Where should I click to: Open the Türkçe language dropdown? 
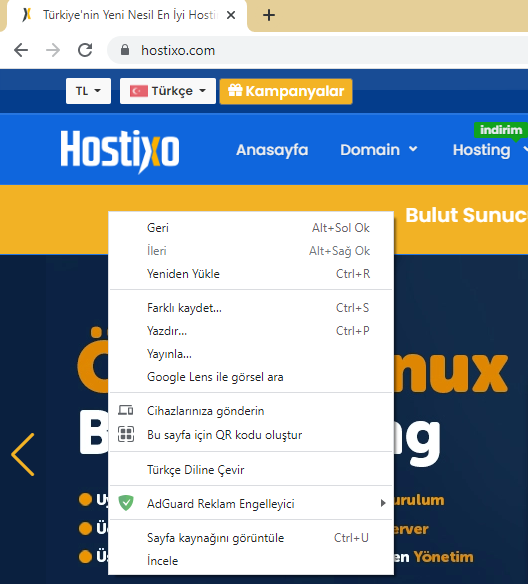coord(168,91)
